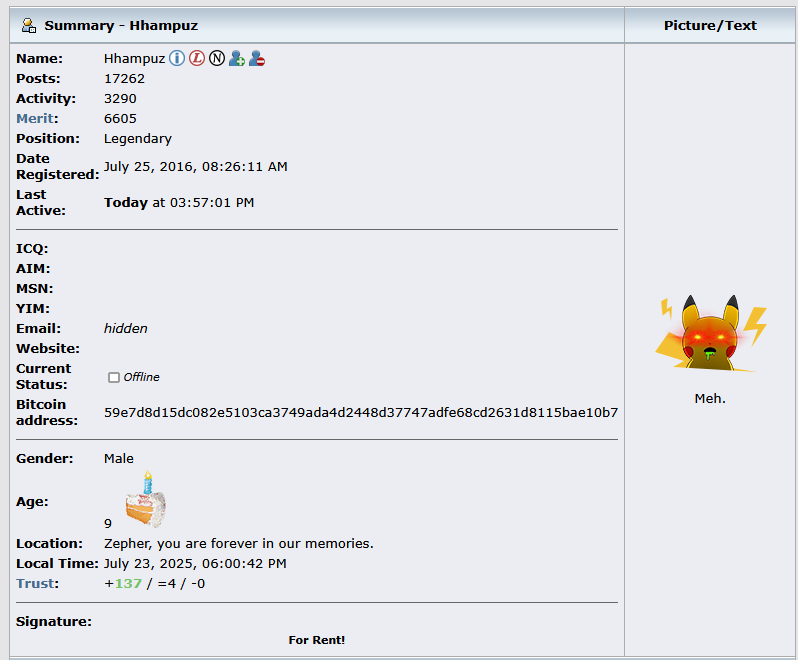The height and width of the screenshot is (660, 798).
Task: Click the location text about Zepher
Action: 239,544
